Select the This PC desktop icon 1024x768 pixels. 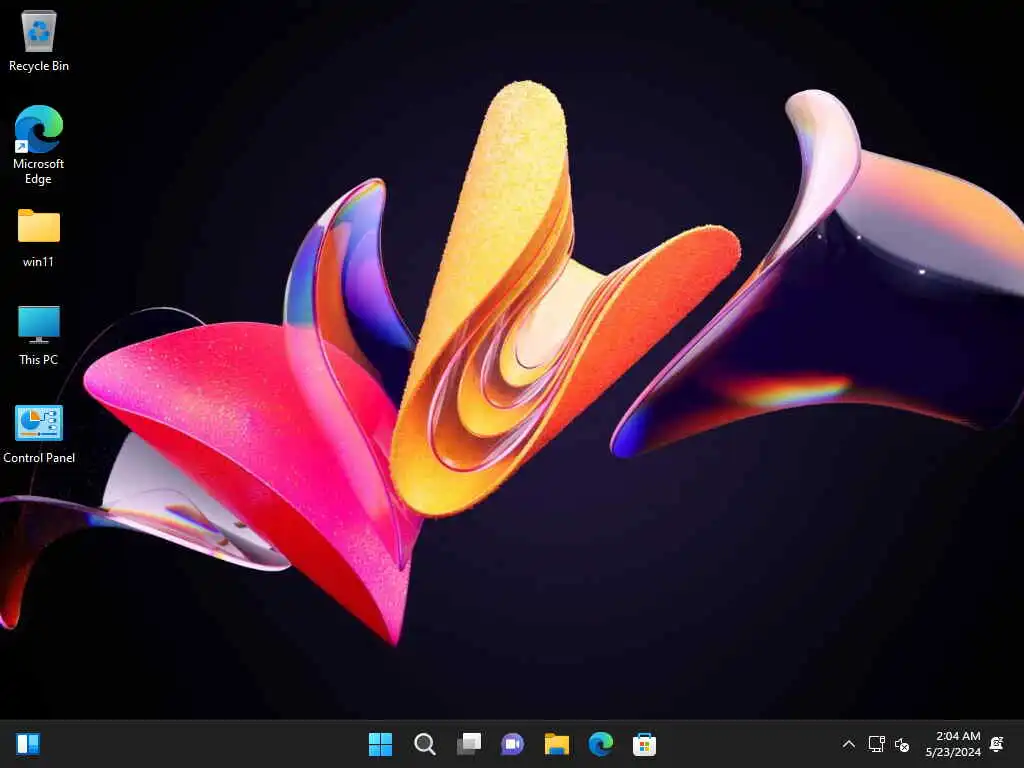pyautogui.click(x=39, y=336)
